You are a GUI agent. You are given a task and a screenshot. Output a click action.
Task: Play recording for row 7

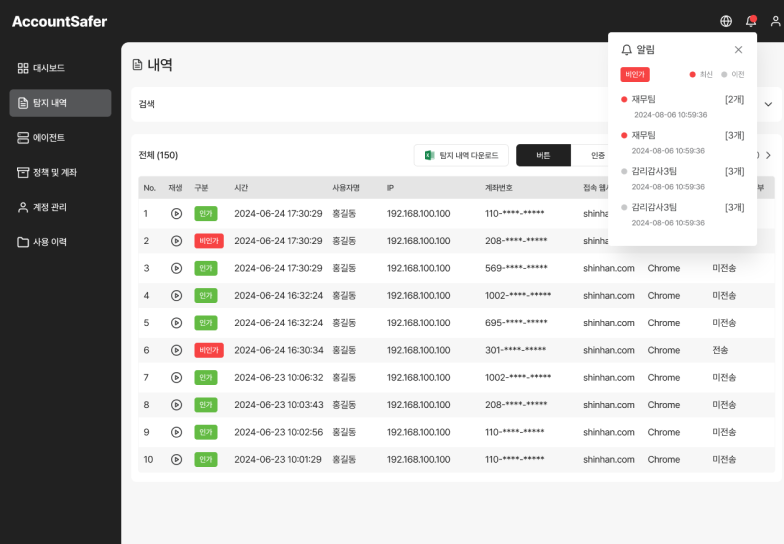pyautogui.click(x=176, y=378)
